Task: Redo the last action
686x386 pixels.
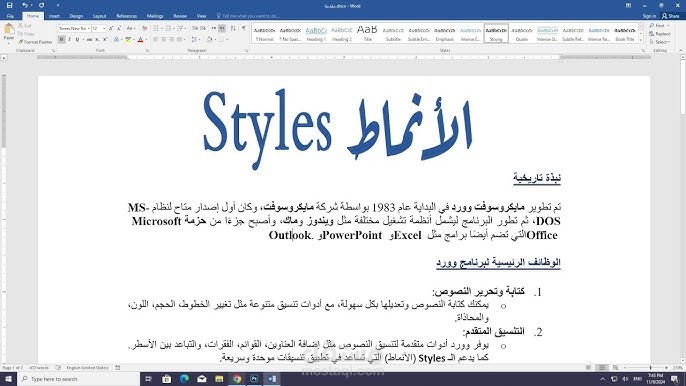Action: (x=42, y=6)
